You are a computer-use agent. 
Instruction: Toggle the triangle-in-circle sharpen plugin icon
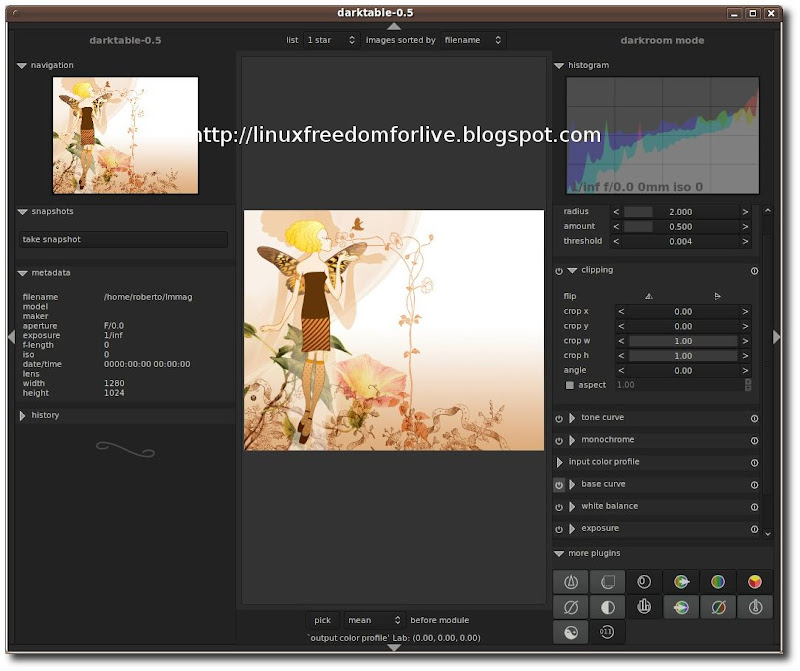[x=570, y=582]
